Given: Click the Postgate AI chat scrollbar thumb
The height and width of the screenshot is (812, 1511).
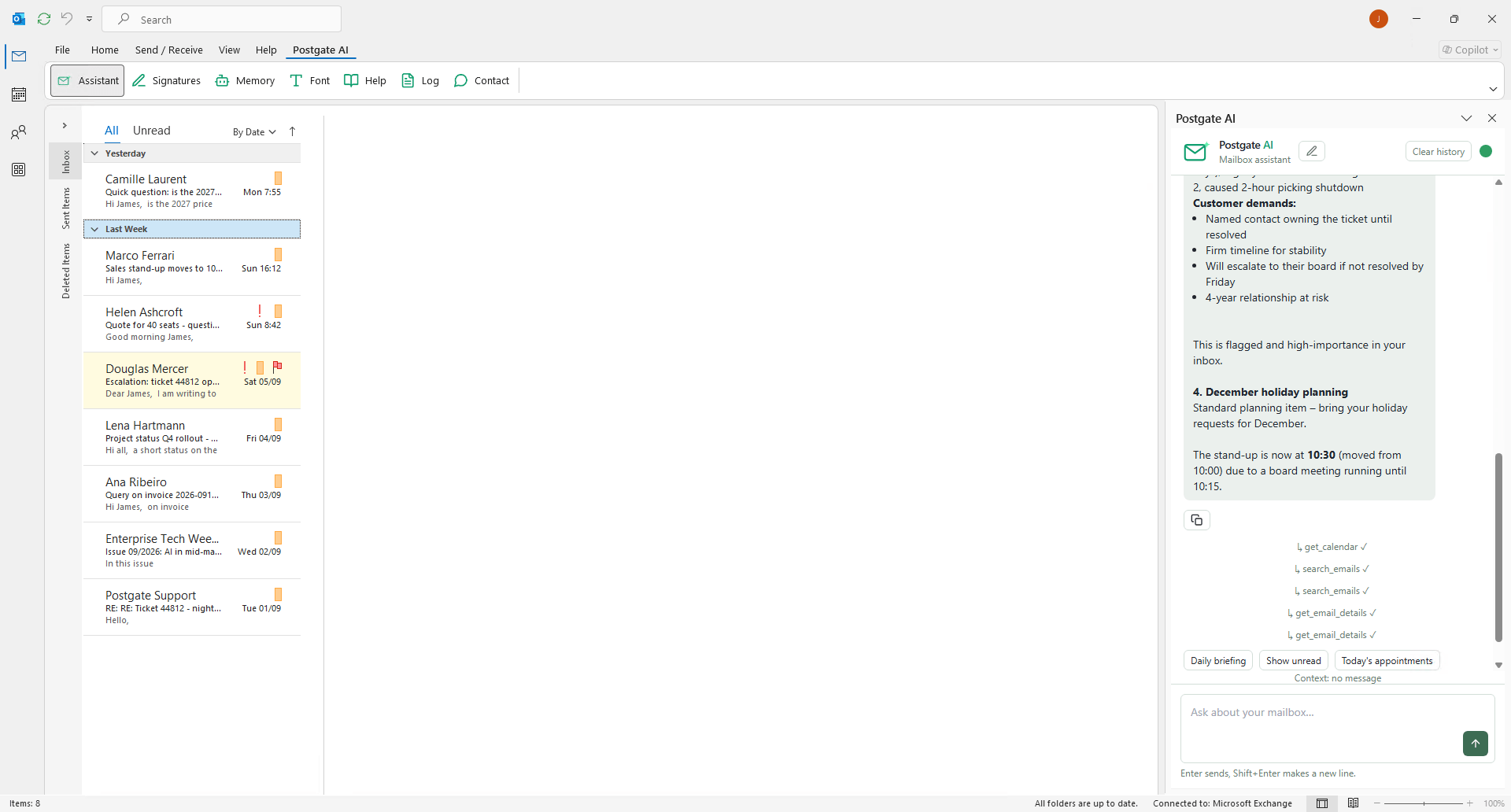Looking at the screenshot, I should (x=1498, y=548).
